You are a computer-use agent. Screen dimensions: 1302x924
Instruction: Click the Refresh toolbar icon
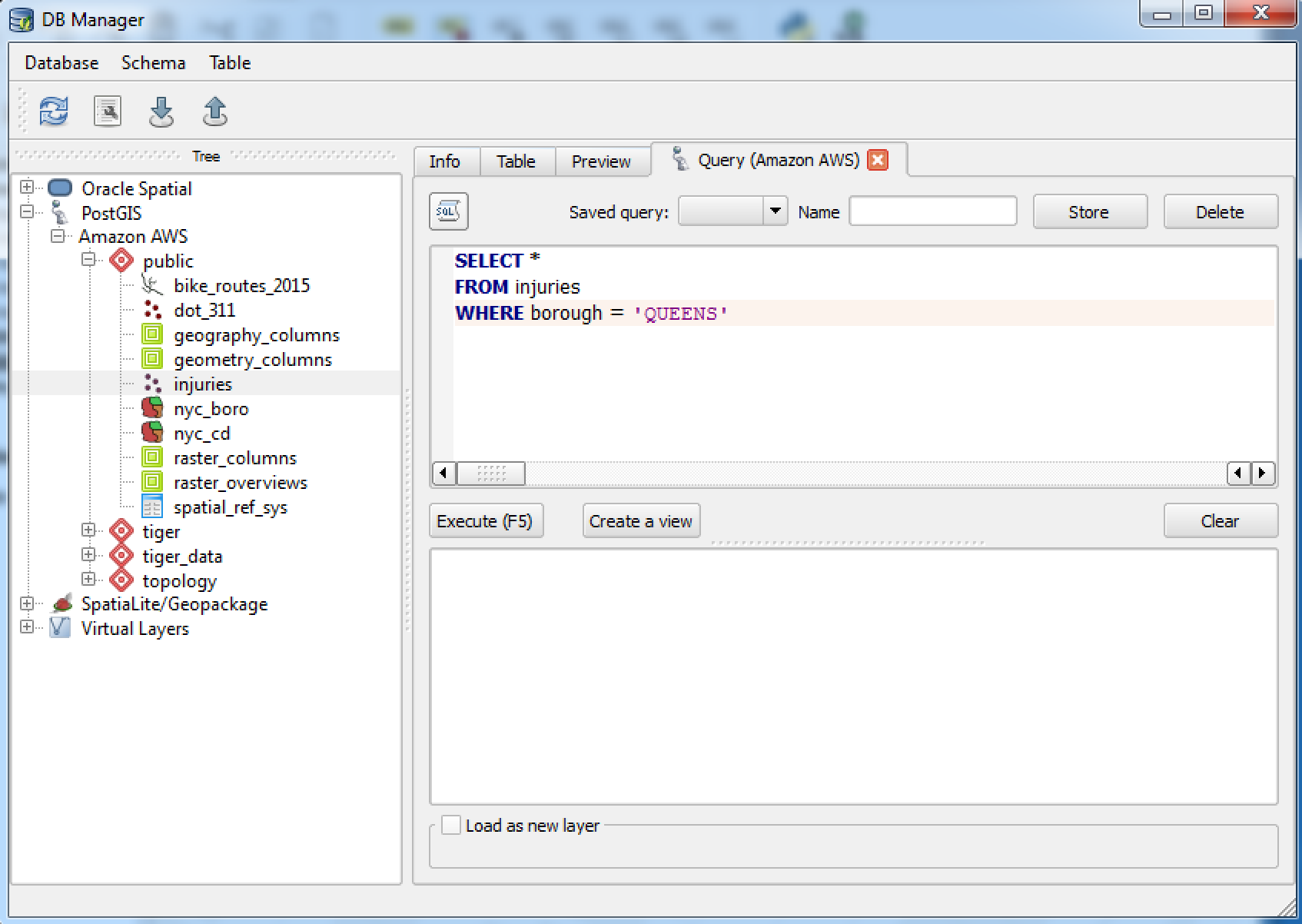point(53,111)
